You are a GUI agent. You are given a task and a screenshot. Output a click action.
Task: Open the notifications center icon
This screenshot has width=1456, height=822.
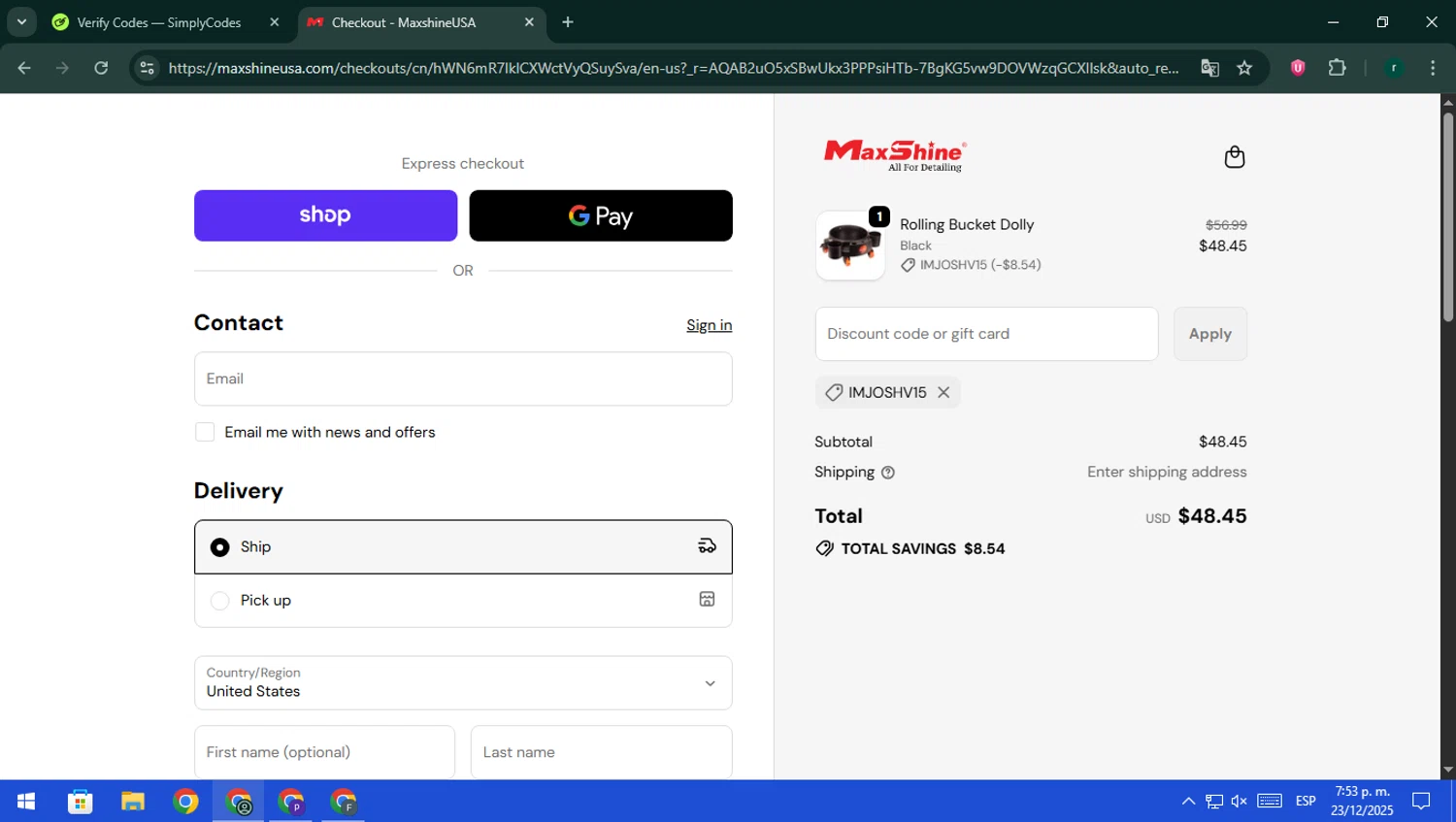pos(1421,802)
